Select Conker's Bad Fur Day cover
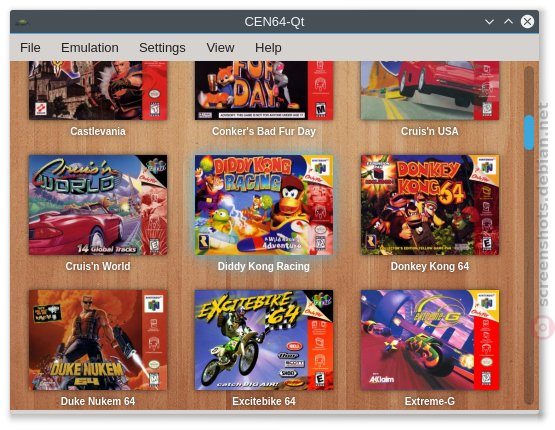The image size is (555, 430). 264,90
